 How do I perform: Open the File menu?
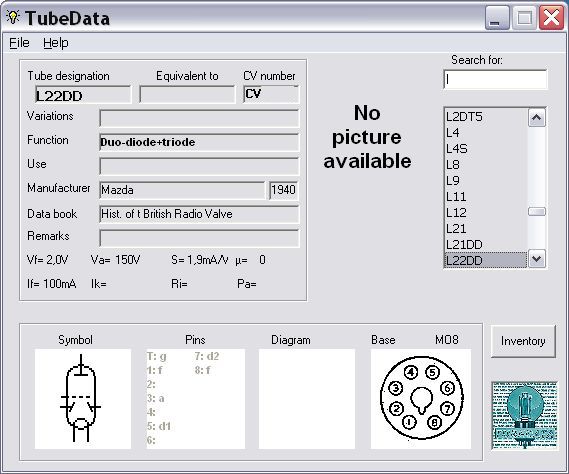click(19, 43)
